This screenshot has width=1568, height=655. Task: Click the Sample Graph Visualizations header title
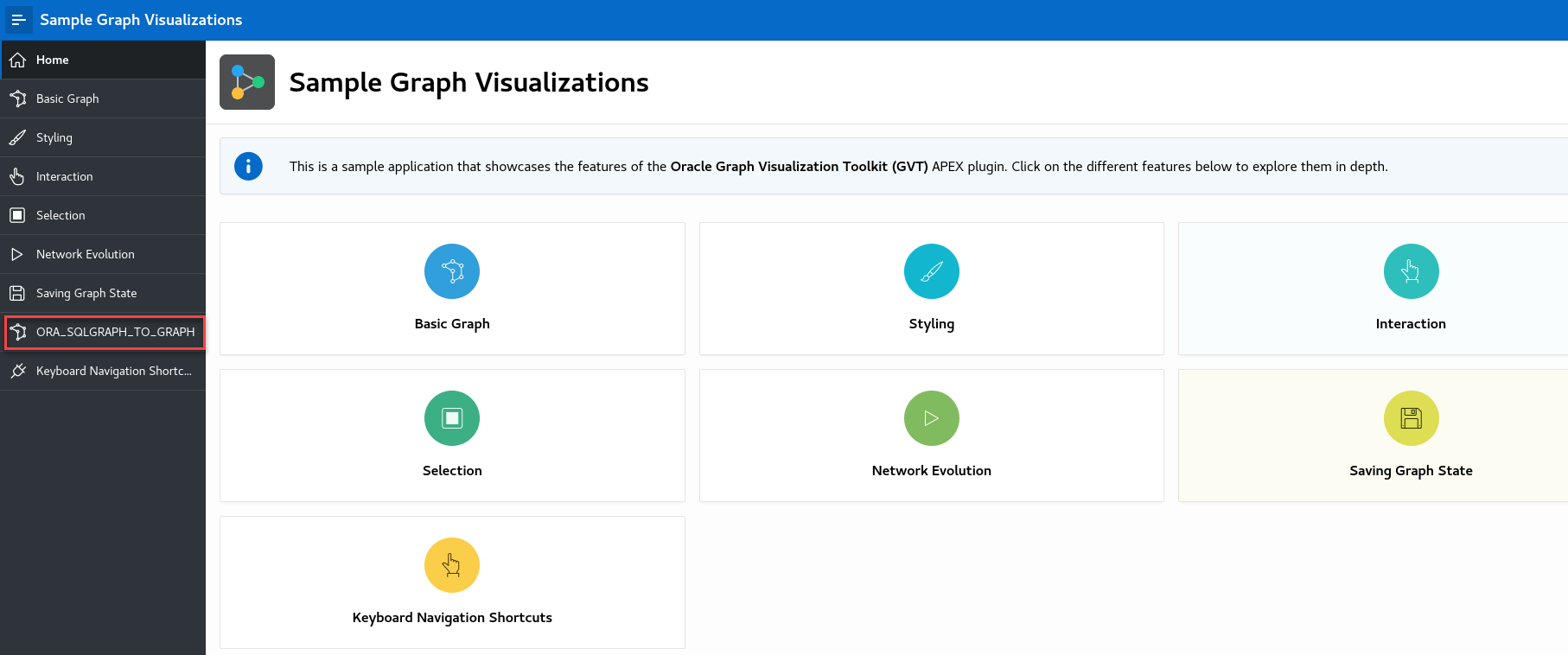141,20
